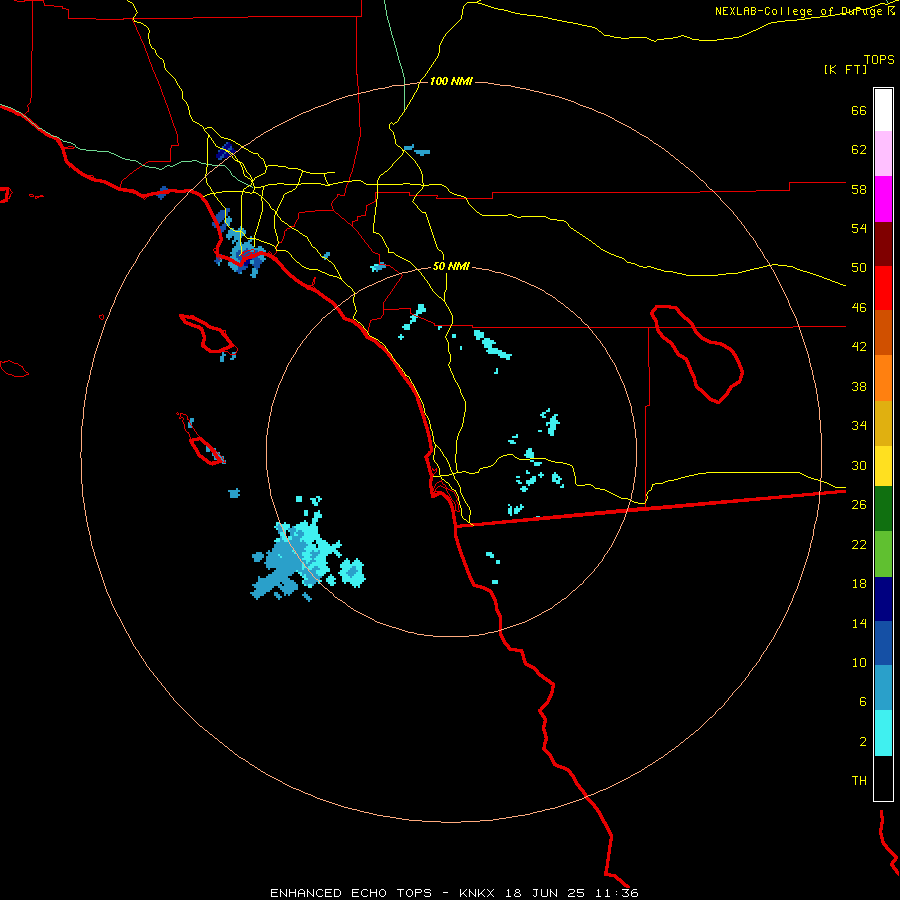
Task: Click the cyan 10 kft legend swatch
Action: (x=883, y=733)
